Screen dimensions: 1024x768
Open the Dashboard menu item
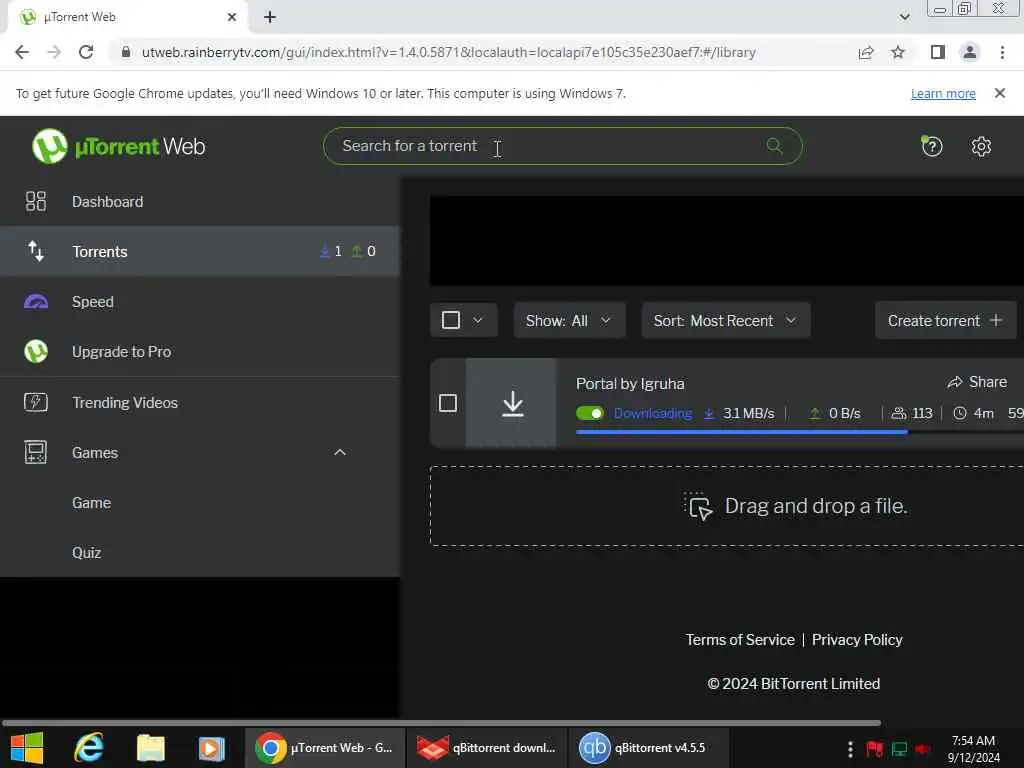(x=200, y=201)
